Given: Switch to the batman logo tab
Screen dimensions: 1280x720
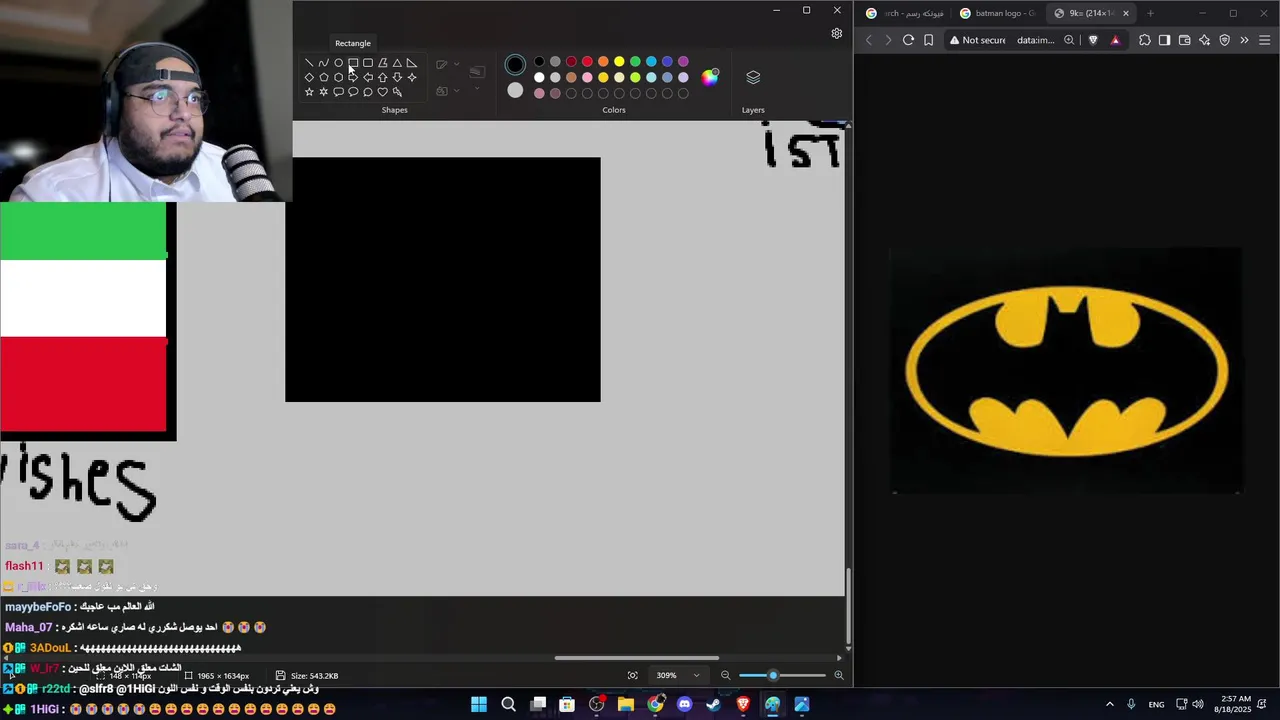Looking at the screenshot, I should 997,13.
